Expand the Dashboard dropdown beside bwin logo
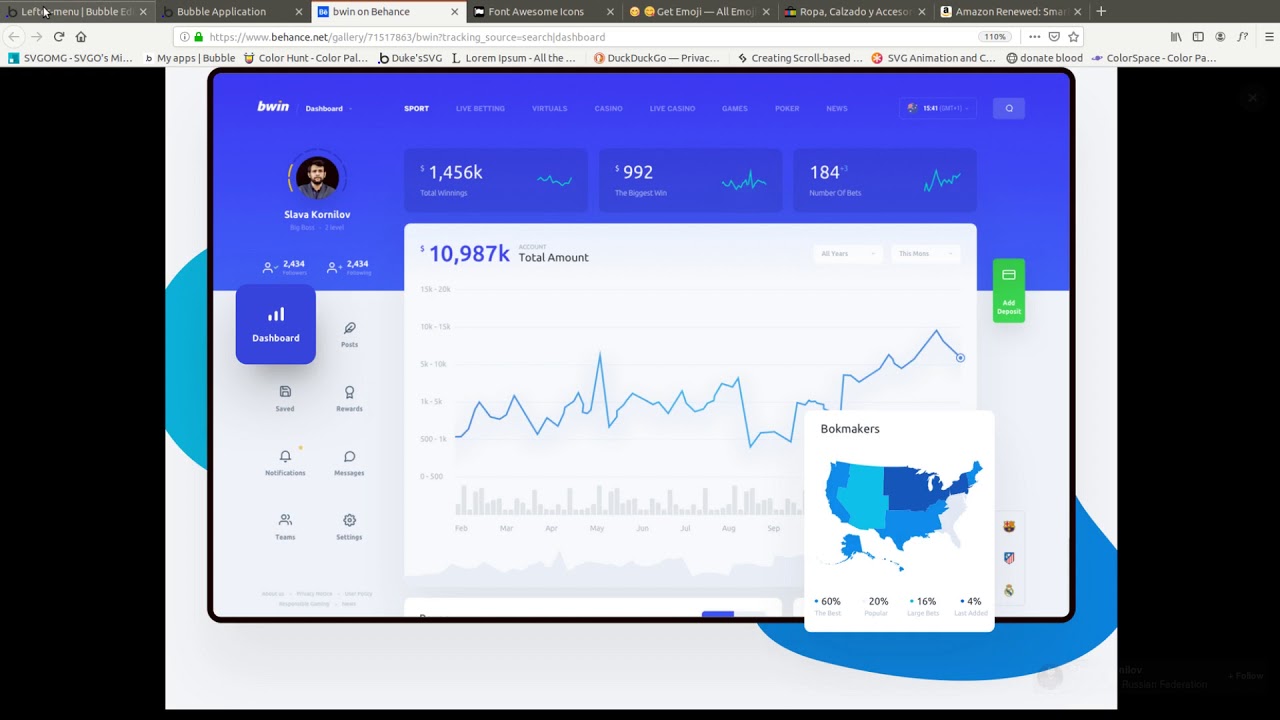Screen dimensions: 1280x720 coord(329,108)
